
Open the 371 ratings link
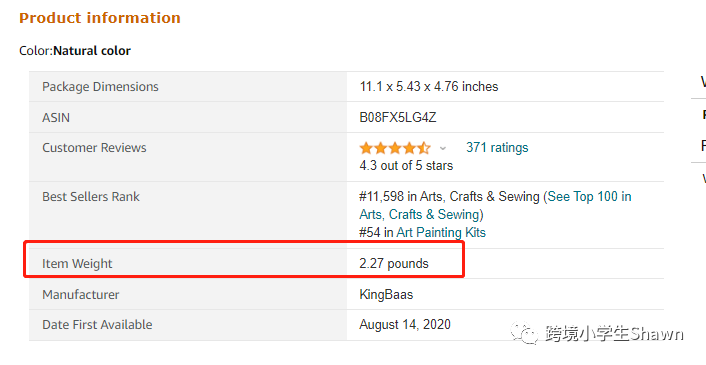[x=497, y=148]
